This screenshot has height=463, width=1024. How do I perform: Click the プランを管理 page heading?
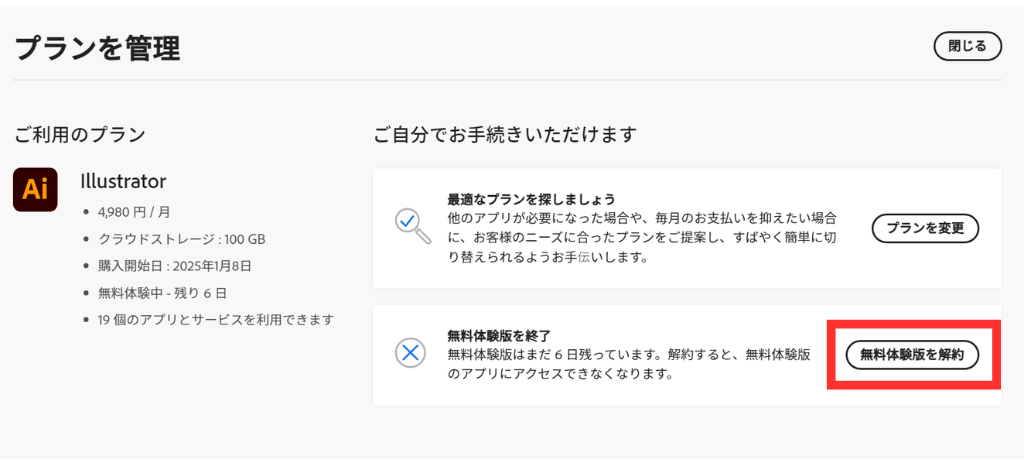point(97,47)
